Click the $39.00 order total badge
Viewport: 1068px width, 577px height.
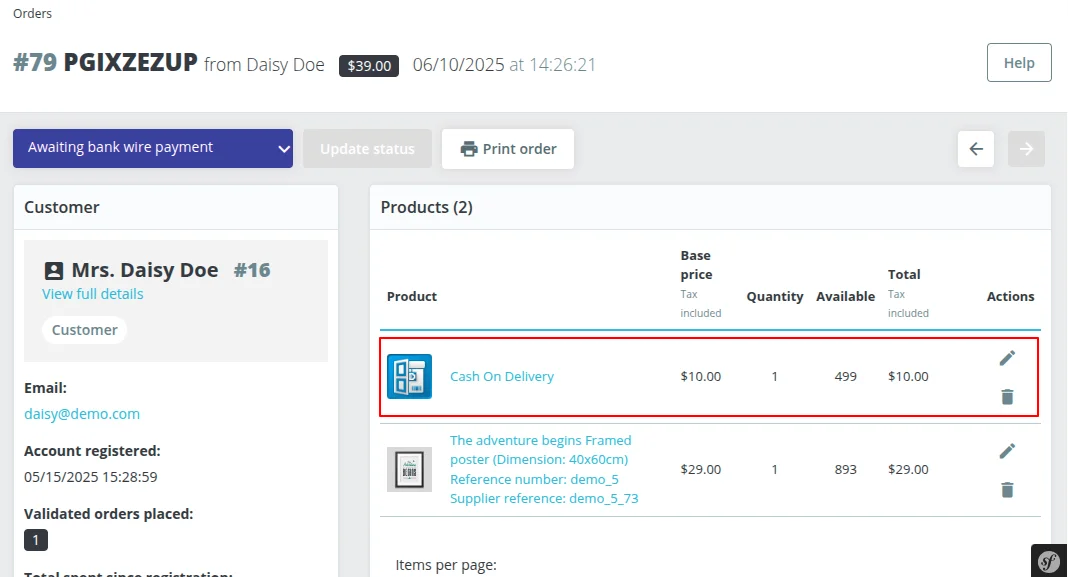coord(368,66)
